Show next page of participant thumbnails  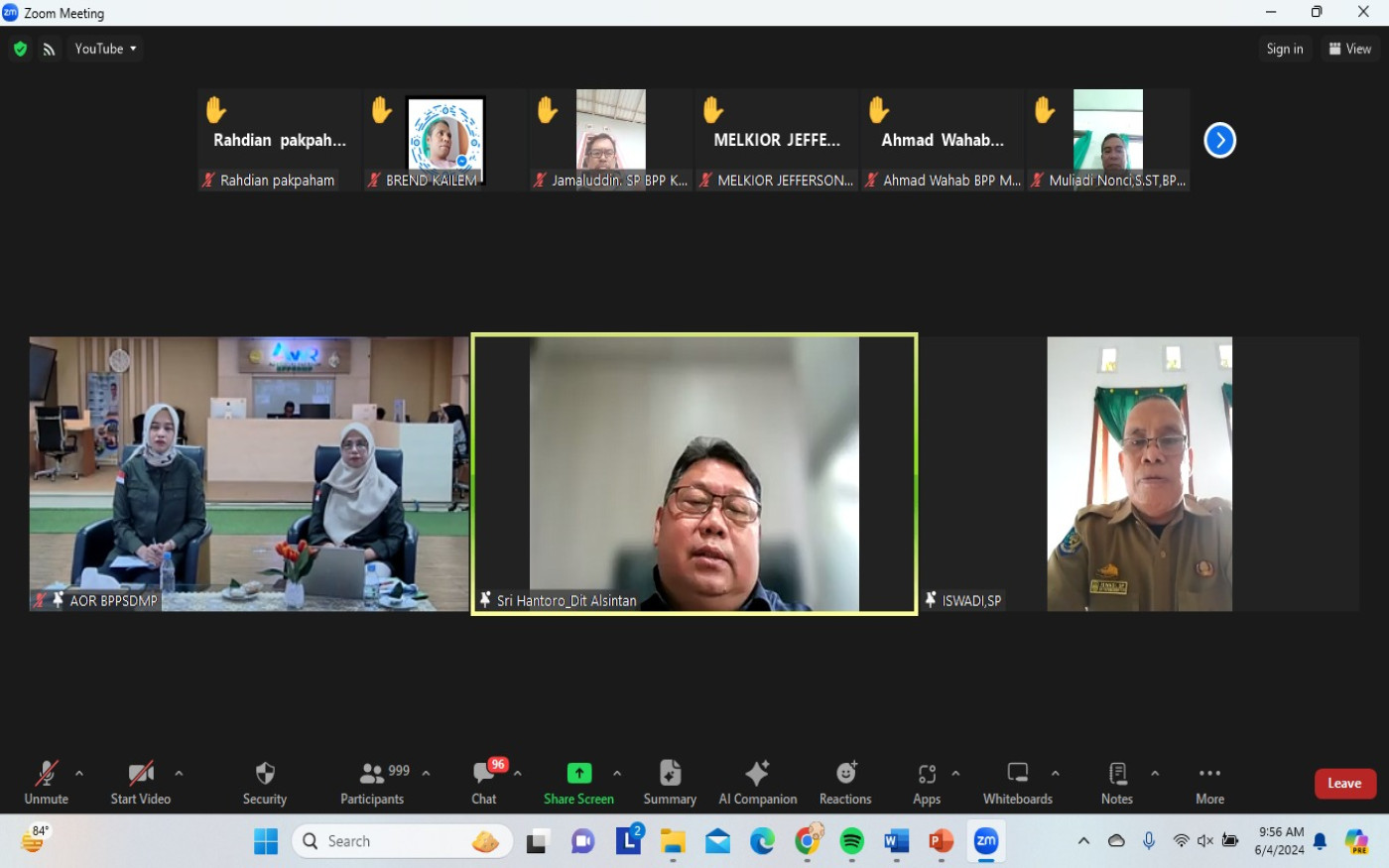[x=1219, y=140]
